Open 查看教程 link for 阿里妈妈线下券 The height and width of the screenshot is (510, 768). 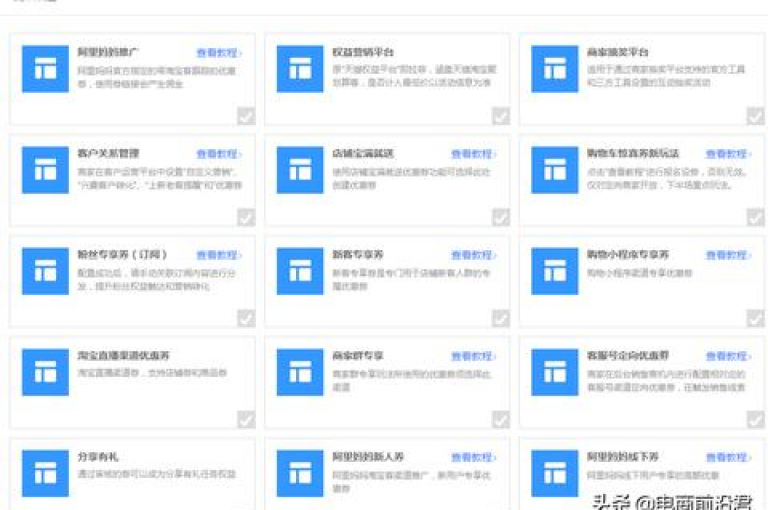(x=728, y=457)
